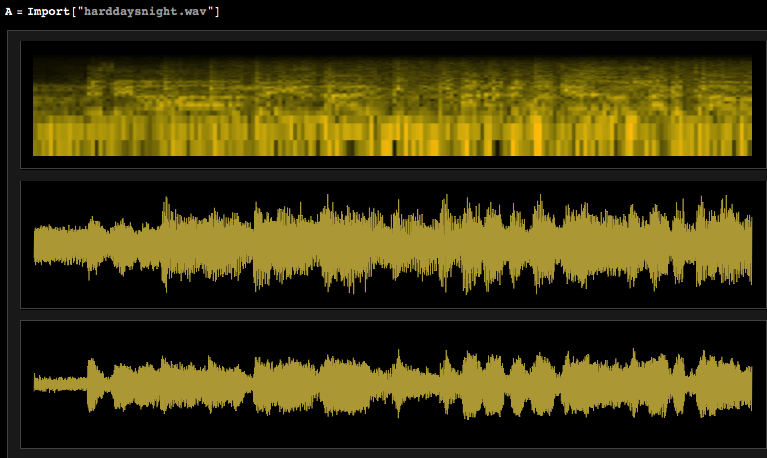Click the left edge of the spectrogram
This screenshot has width=767, height=458.
click(x=37, y=105)
